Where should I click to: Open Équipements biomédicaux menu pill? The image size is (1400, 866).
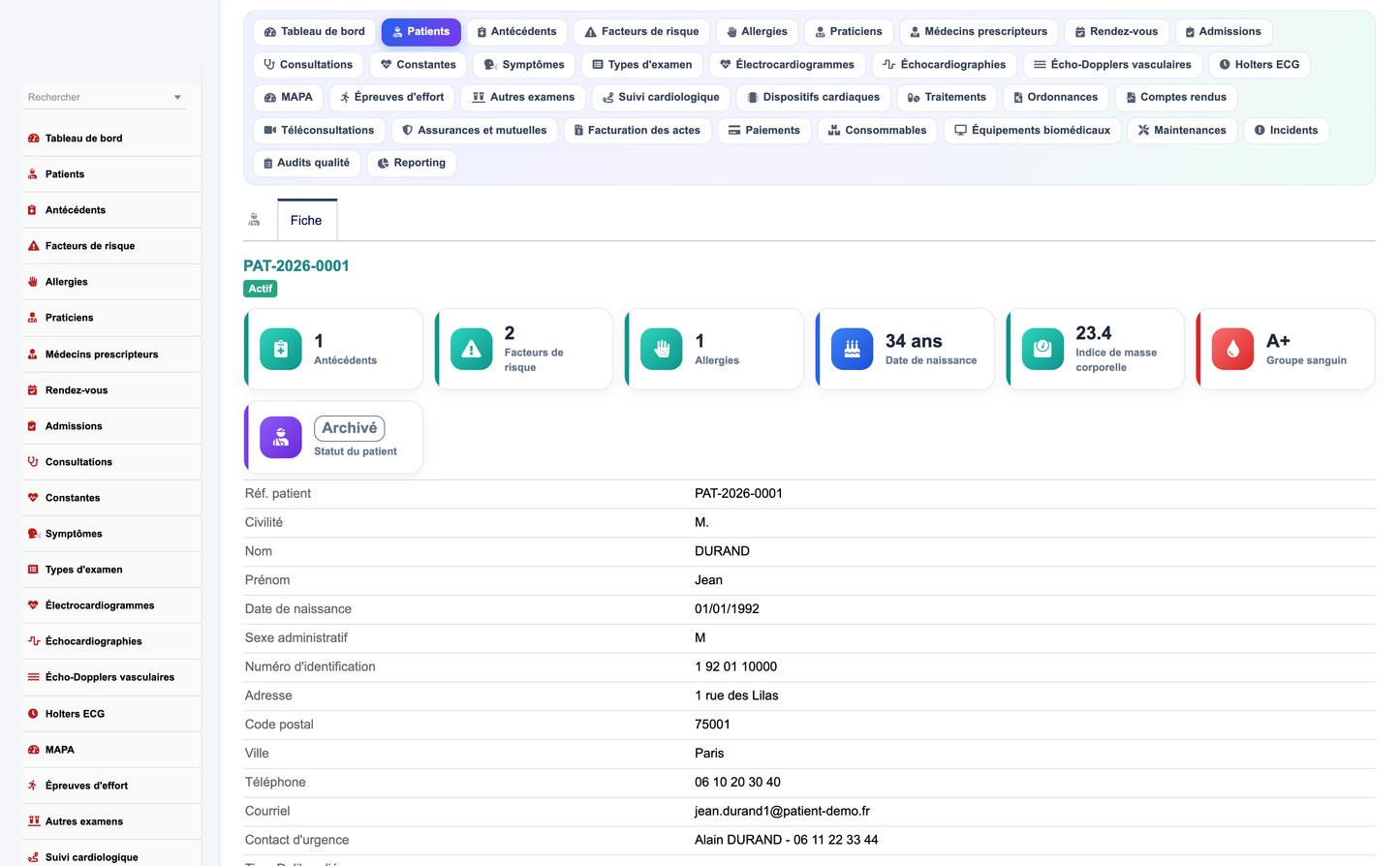coord(1033,130)
